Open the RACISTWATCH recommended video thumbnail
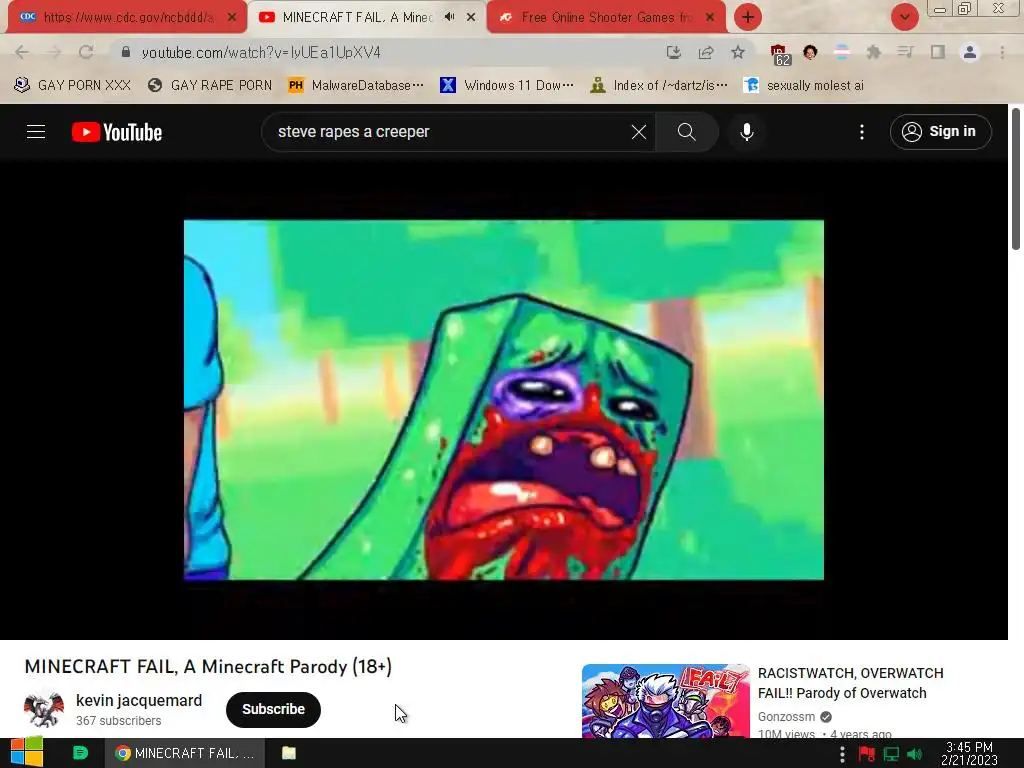 pos(665,701)
